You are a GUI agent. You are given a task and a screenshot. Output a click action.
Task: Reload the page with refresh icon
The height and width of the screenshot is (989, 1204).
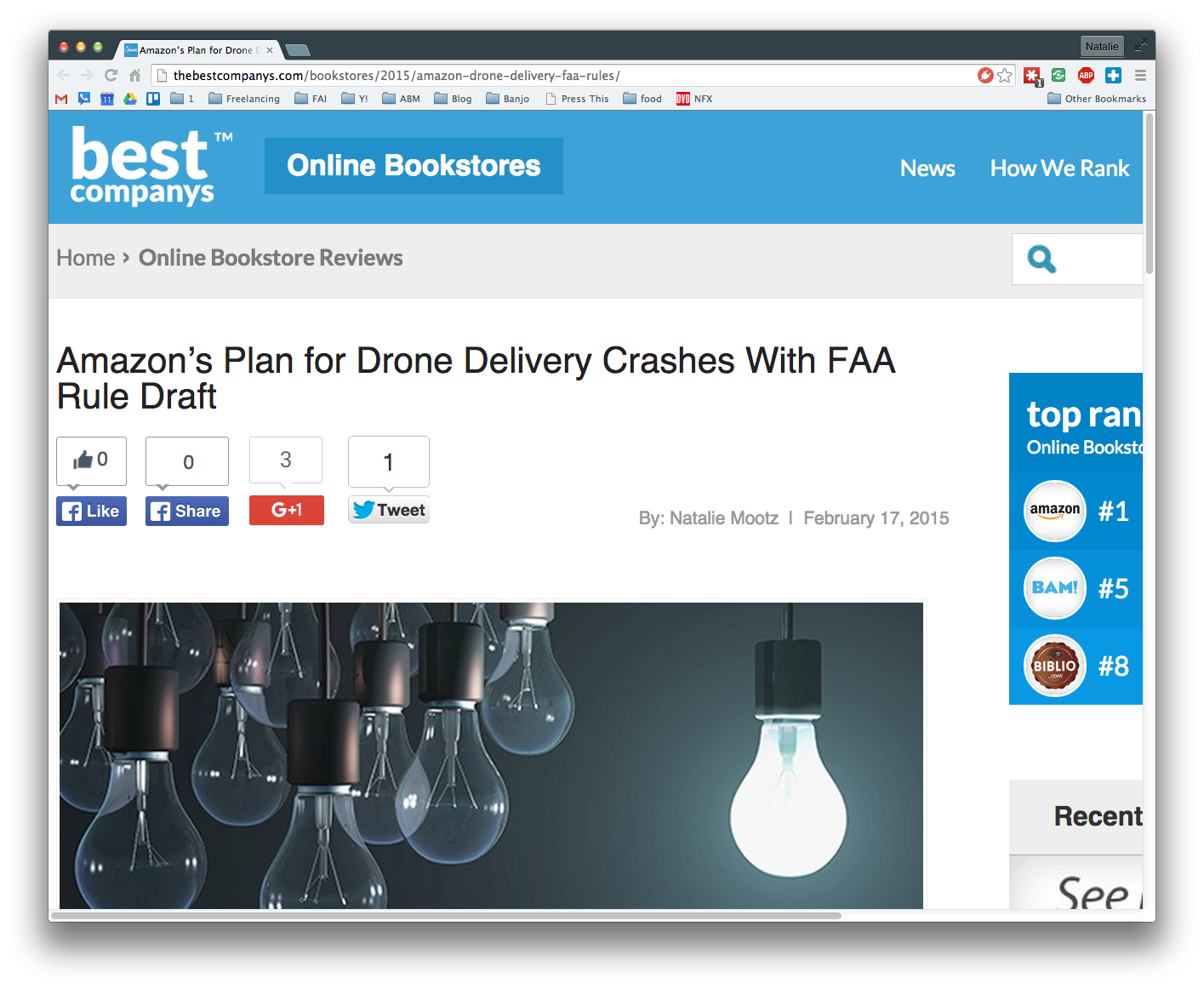point(111,76)
